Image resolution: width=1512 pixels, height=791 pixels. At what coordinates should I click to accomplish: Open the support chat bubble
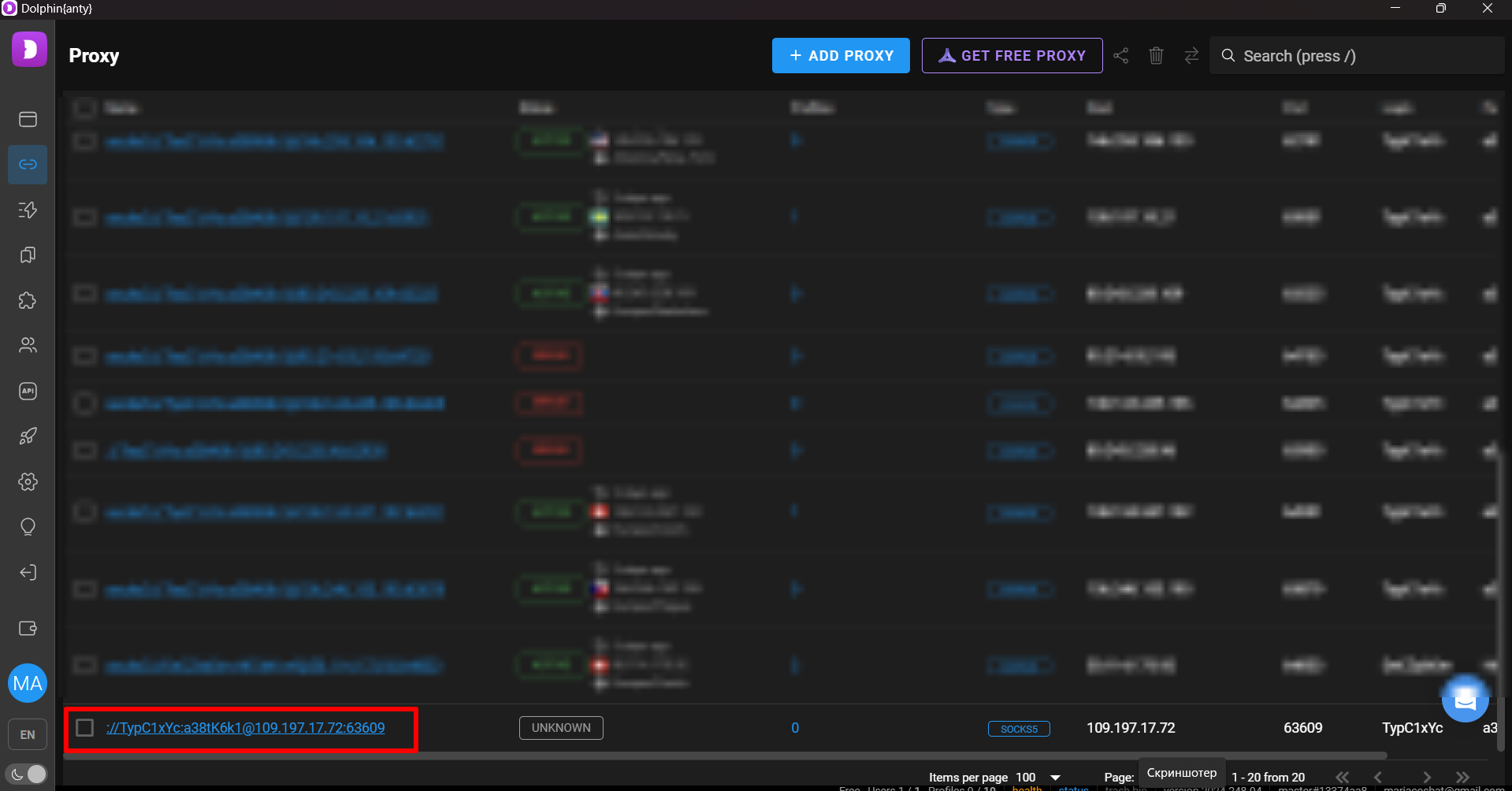(1465, 698)
